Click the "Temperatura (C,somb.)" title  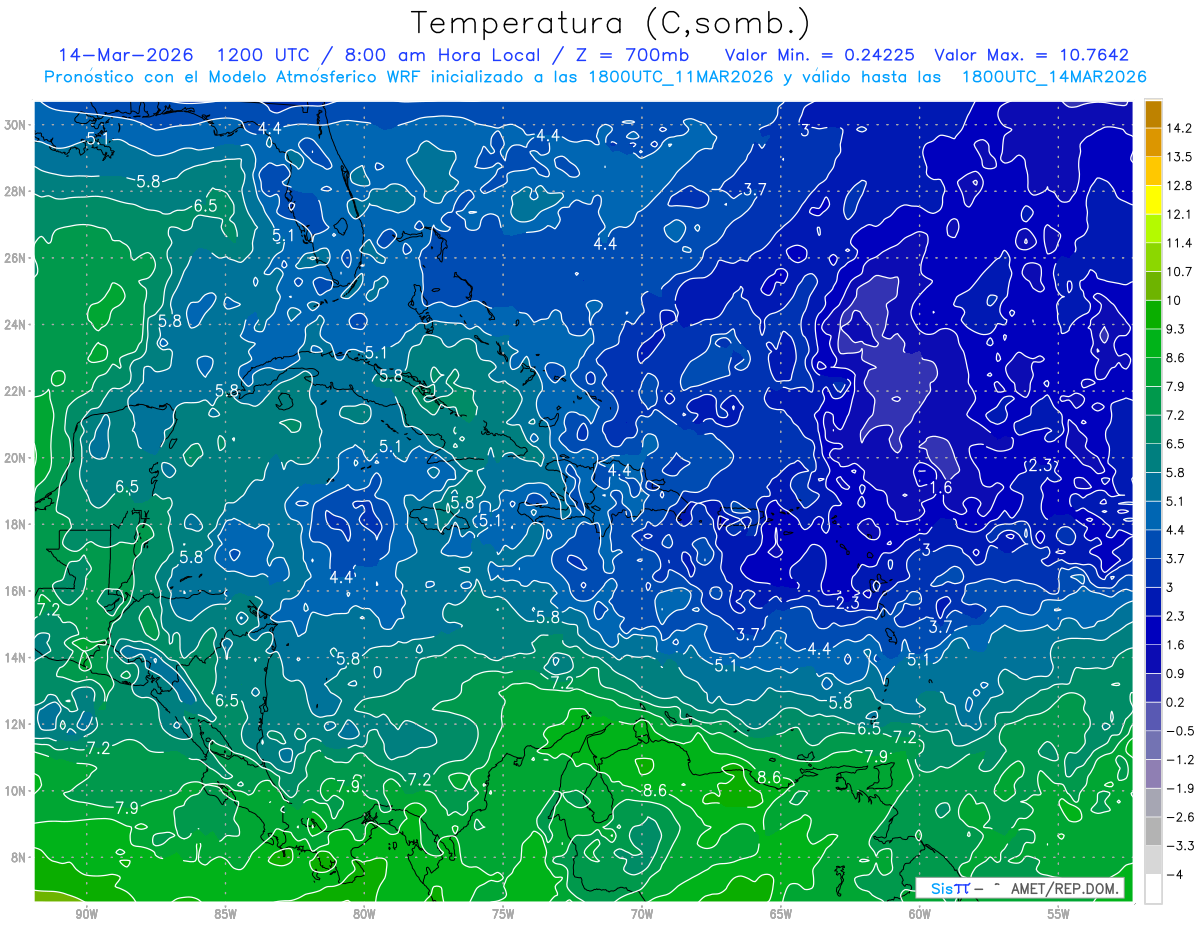tap(612, 23)
